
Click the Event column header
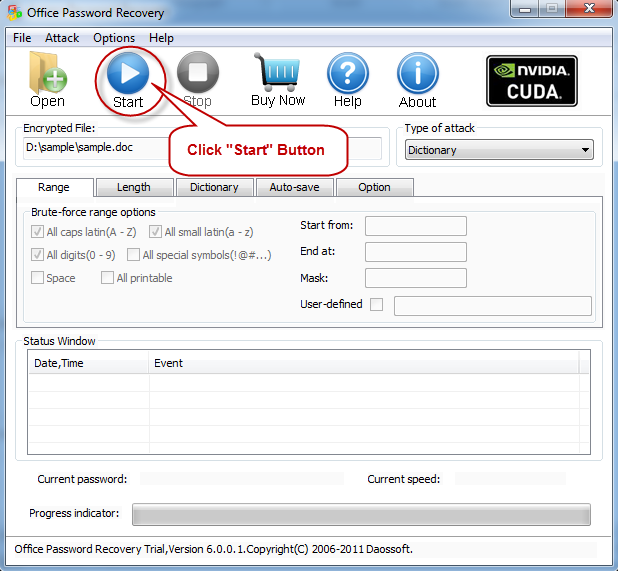pos(363,363)
